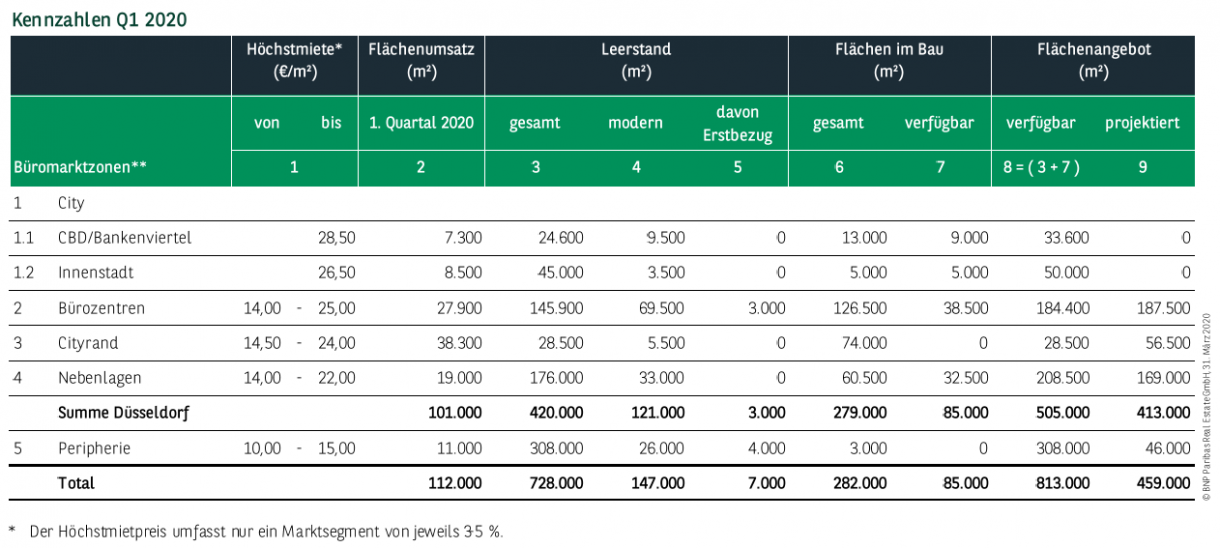Select the Total row label
Image resolution: width=1220 pixels, height=548 pixels.
coord(76,483)
